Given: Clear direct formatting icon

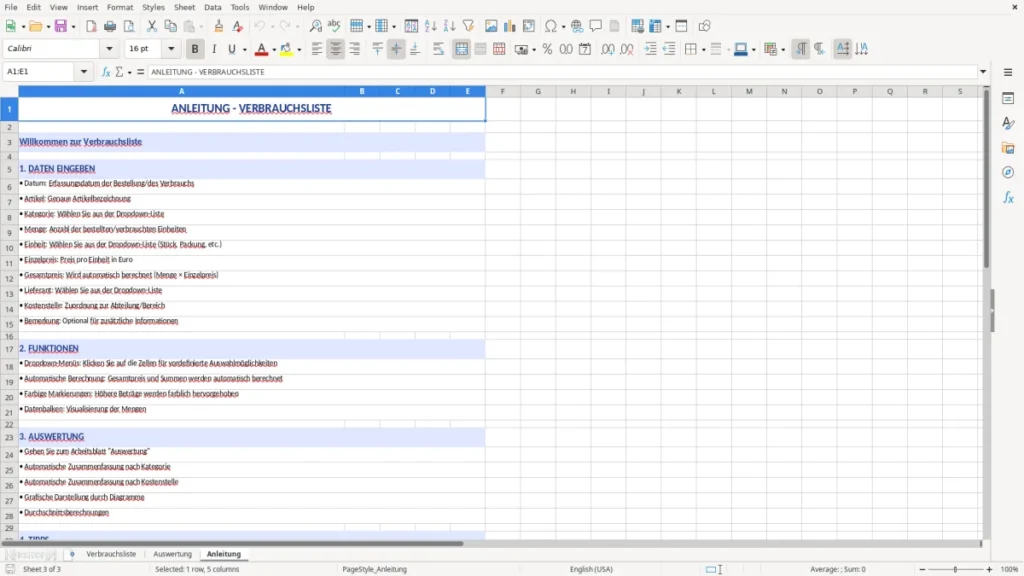Looking at the screenshot, I should click(x=238, y=26).
